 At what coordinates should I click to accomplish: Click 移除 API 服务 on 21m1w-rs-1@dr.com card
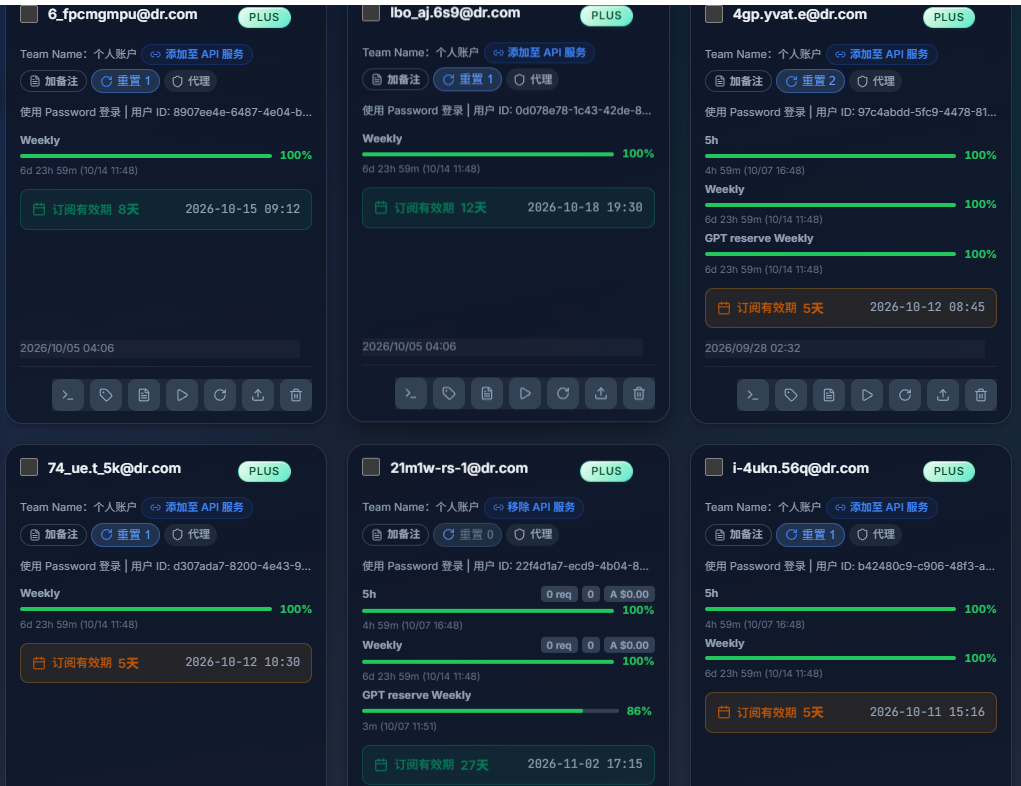534,507
